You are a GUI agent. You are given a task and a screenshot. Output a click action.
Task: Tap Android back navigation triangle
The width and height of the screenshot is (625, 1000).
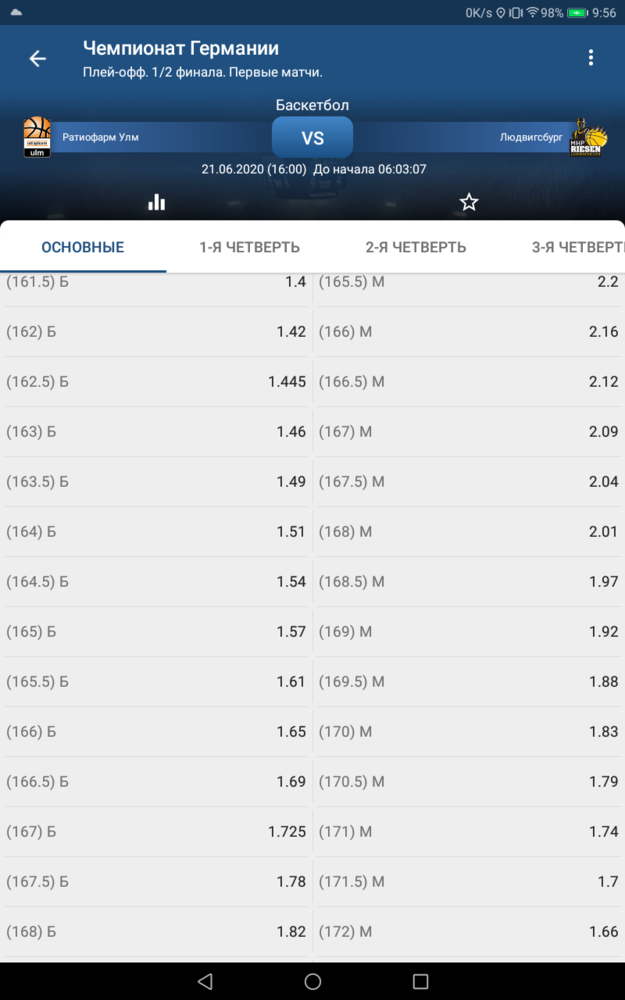[x=205, y=981]
